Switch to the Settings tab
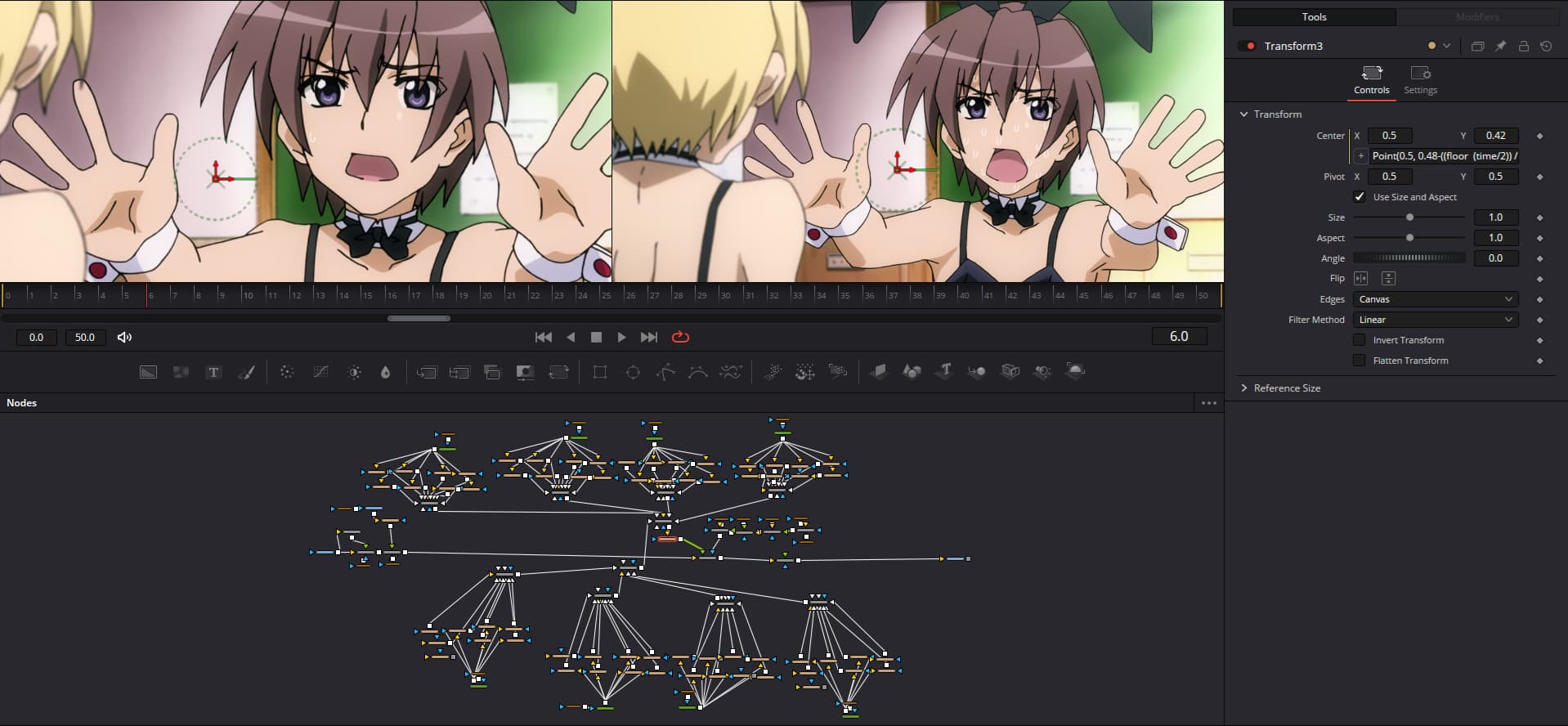 pos(1420,80)
